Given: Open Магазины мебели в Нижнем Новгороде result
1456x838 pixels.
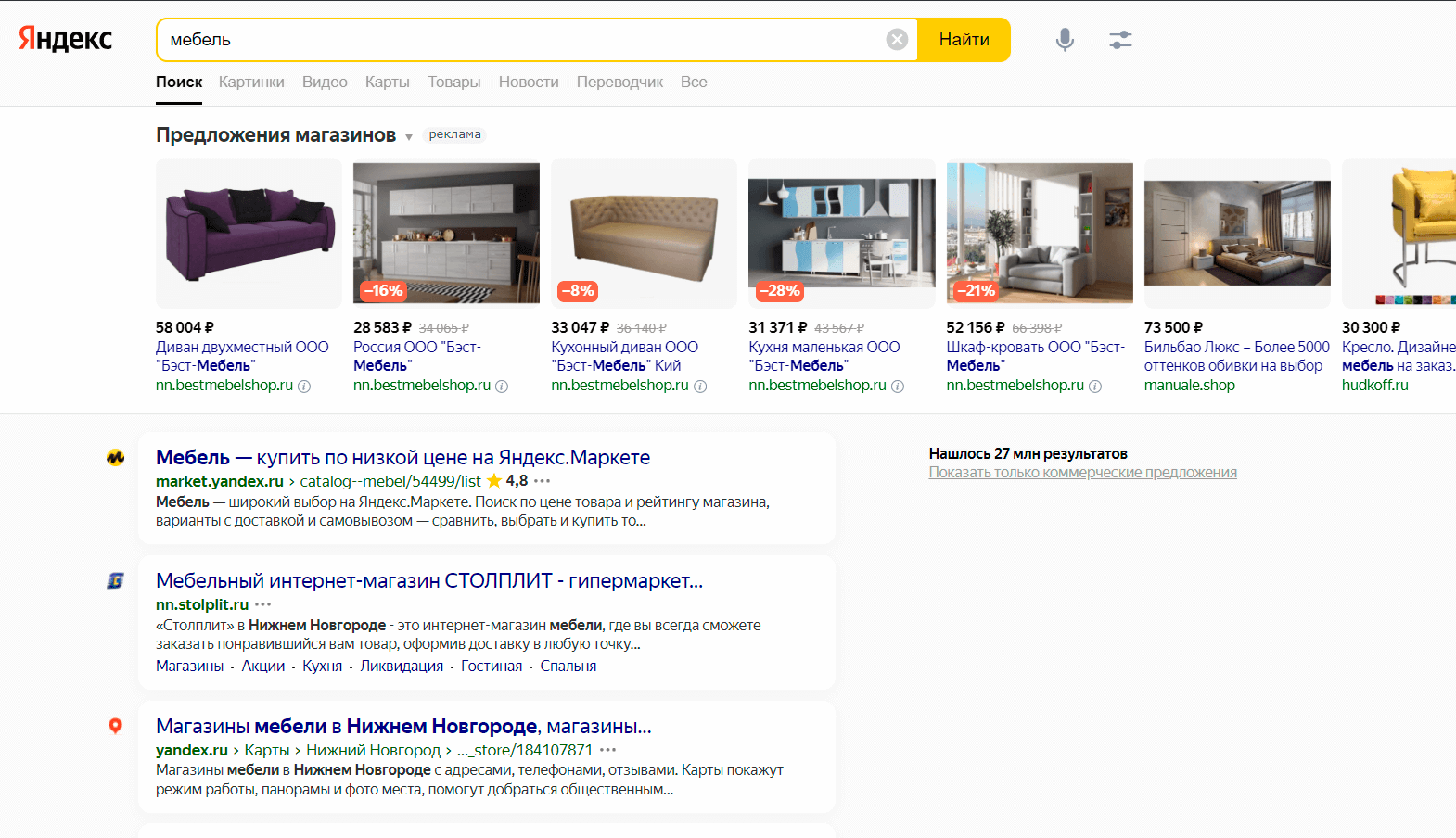Looking at the screenshot, I should (403, 726).
